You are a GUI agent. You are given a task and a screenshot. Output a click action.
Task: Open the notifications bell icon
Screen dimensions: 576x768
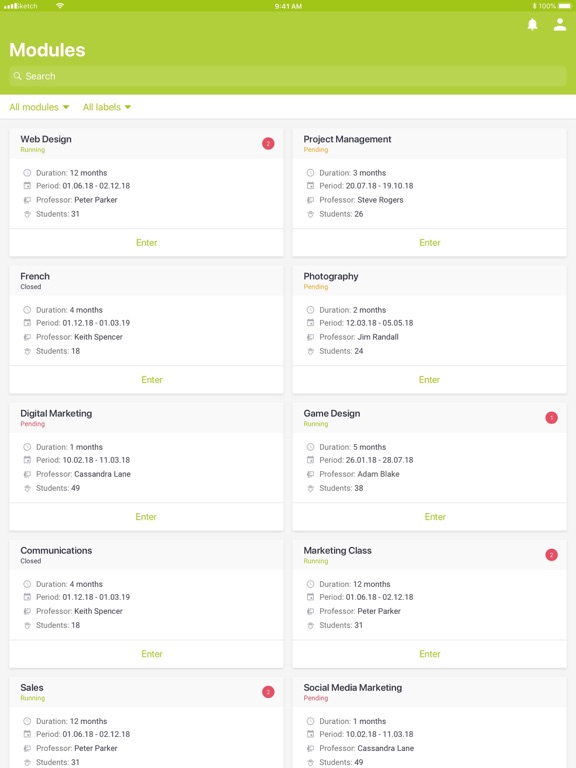532,24
